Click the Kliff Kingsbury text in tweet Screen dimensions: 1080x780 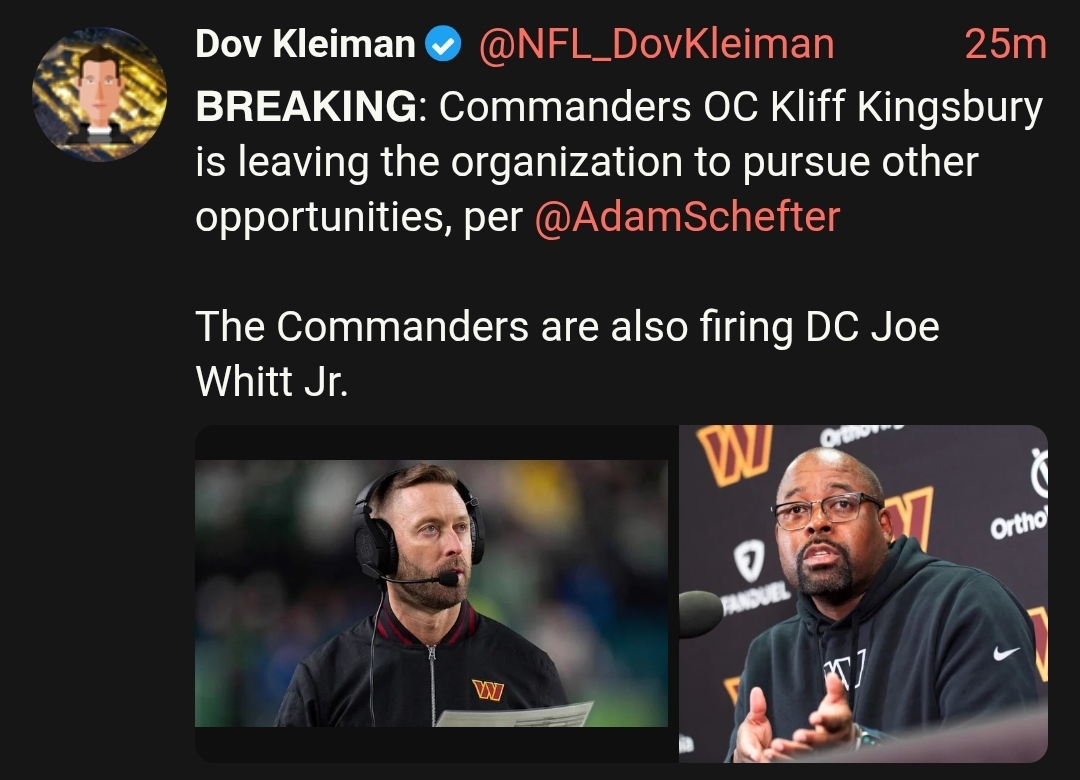[x=906, y=107]
